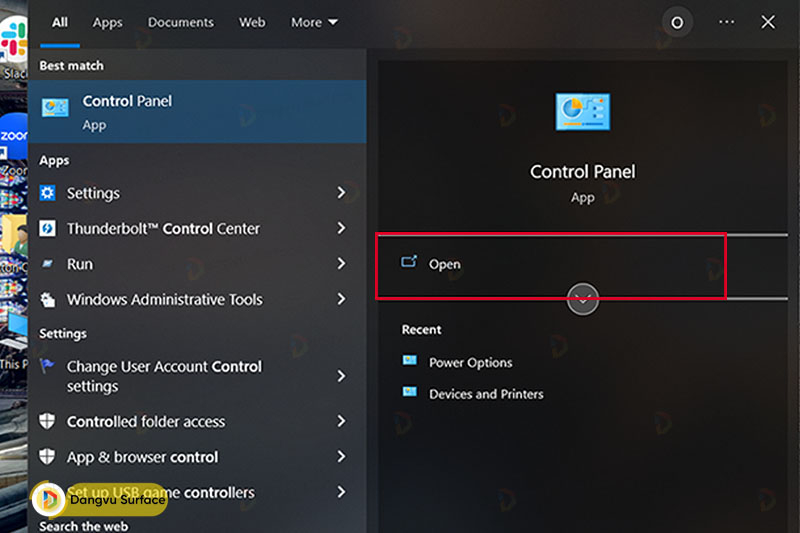The height and width of the screenshot is (533, 800).
Task: Click the User Account Control flag icon
Action: (x=47, y=366)
